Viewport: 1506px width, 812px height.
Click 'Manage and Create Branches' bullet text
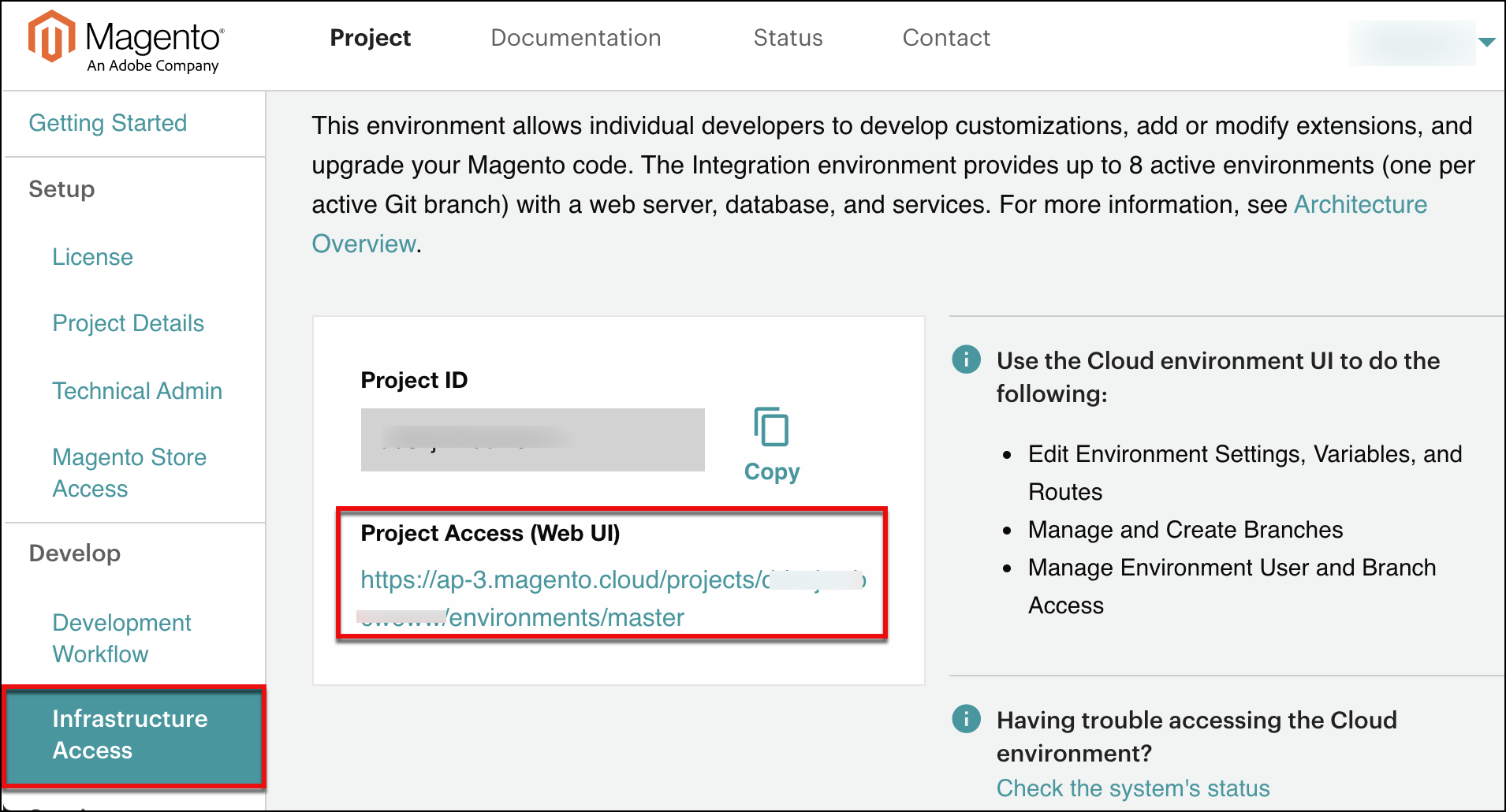[1185, 530]
